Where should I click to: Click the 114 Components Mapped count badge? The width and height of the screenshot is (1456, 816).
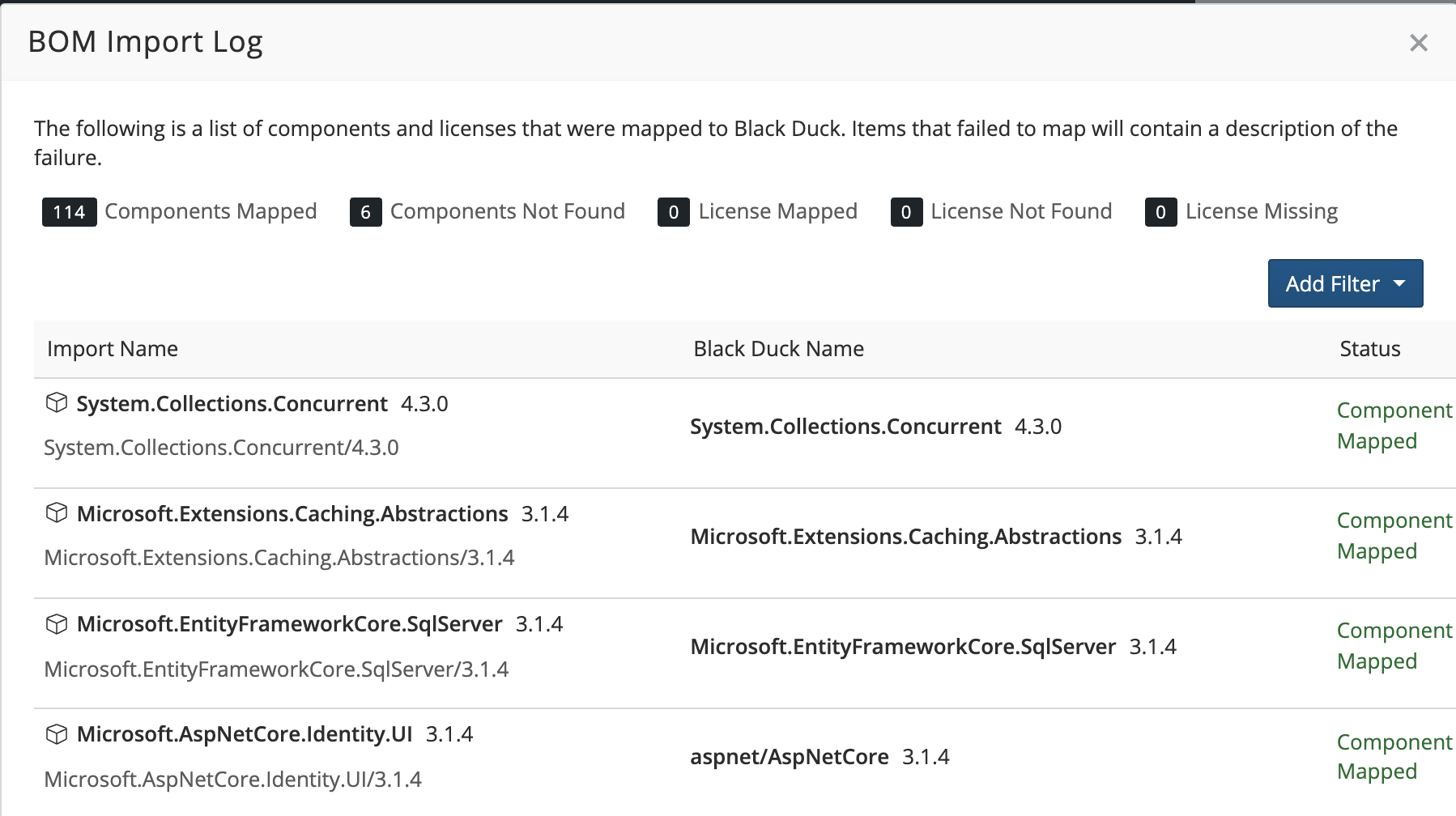[68, 211]
